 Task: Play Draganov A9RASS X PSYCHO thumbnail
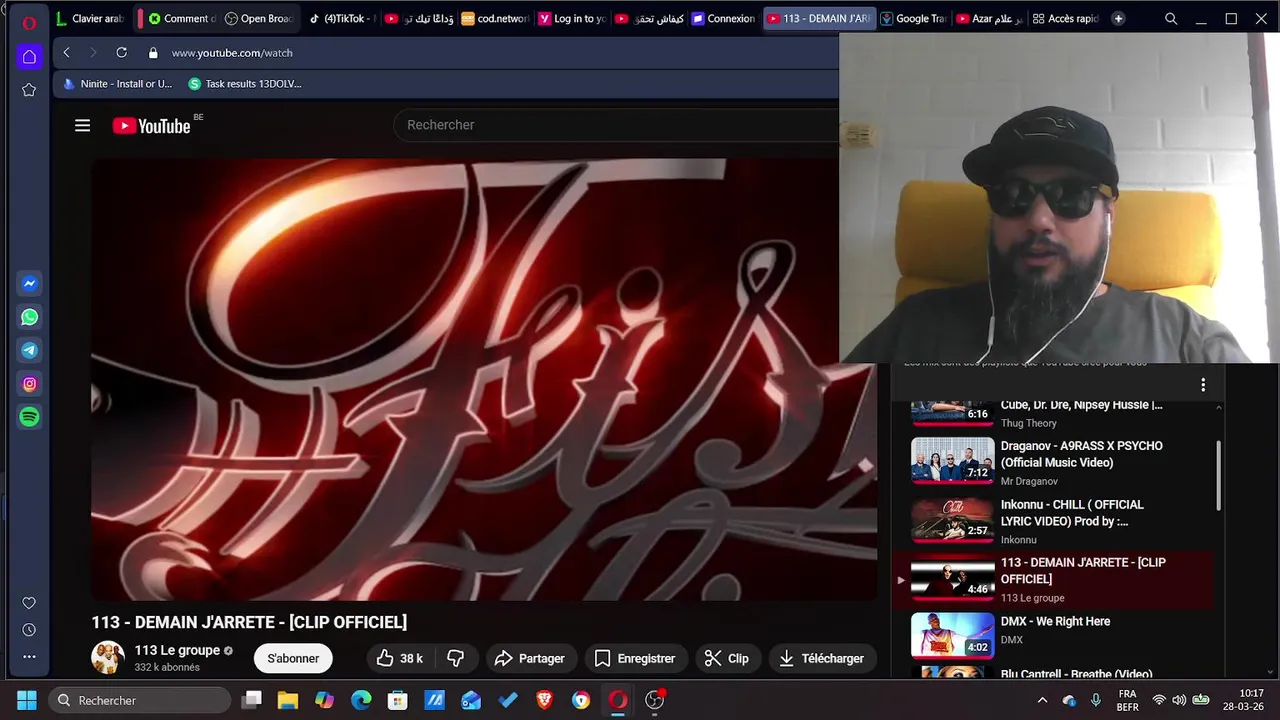tap(952, 462)
